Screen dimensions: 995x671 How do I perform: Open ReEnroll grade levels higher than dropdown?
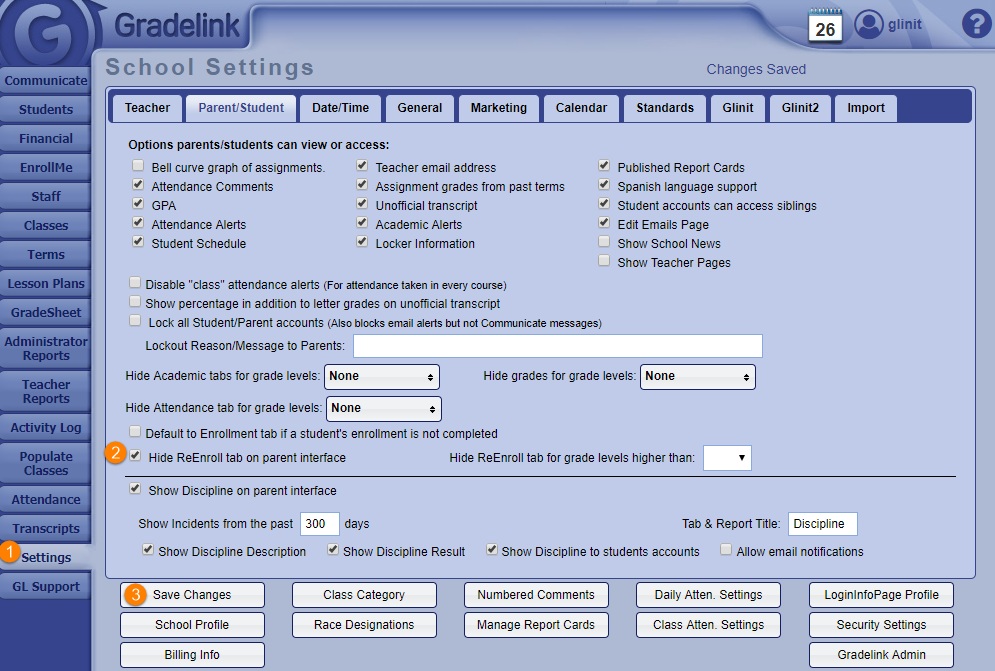click(727, 458)
